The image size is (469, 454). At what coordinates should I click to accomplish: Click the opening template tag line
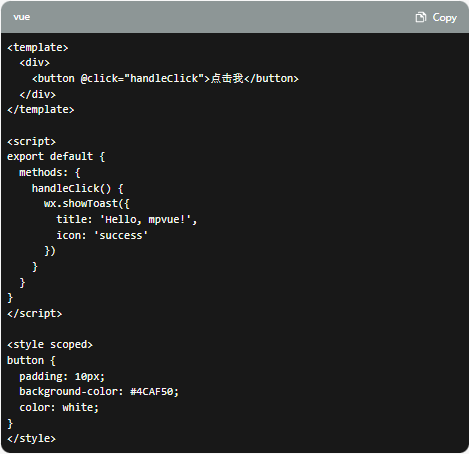(x=38, y=48)
